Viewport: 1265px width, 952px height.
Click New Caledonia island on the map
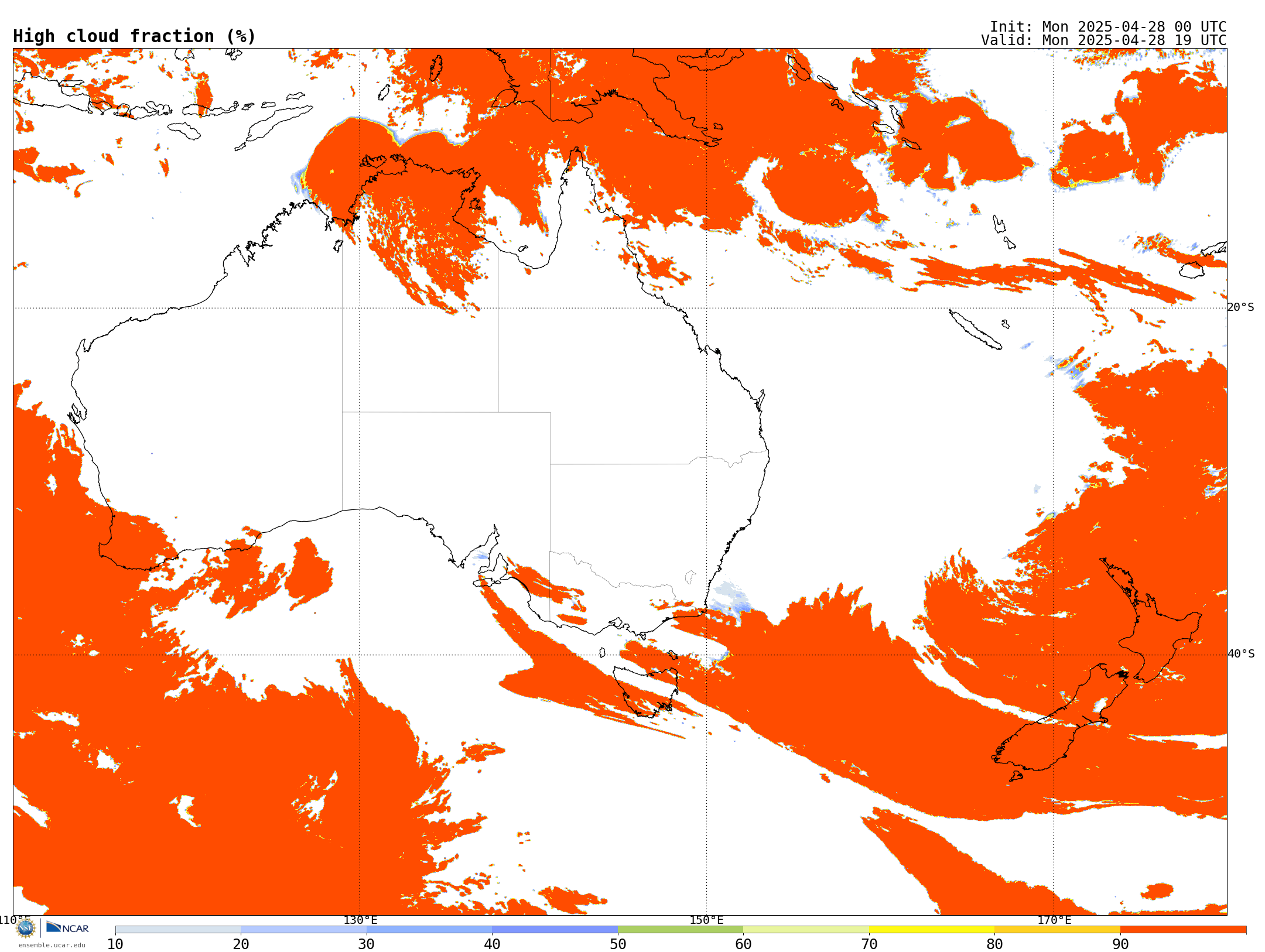[x=975, y=330]
